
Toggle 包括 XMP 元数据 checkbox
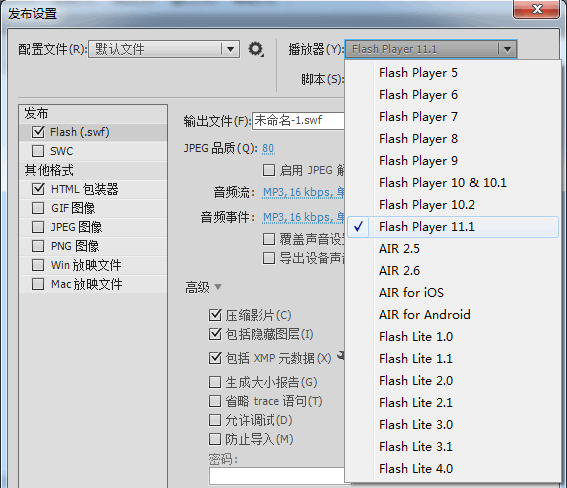coord(215,358)
